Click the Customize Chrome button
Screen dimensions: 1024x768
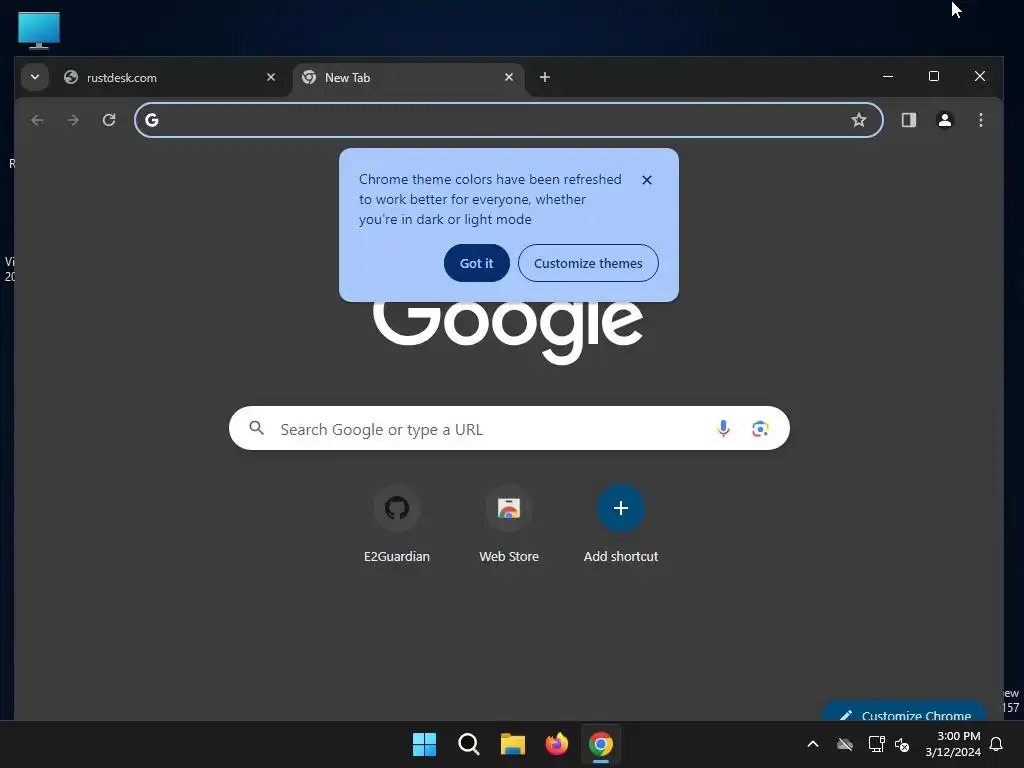click(x=904, y=713)
